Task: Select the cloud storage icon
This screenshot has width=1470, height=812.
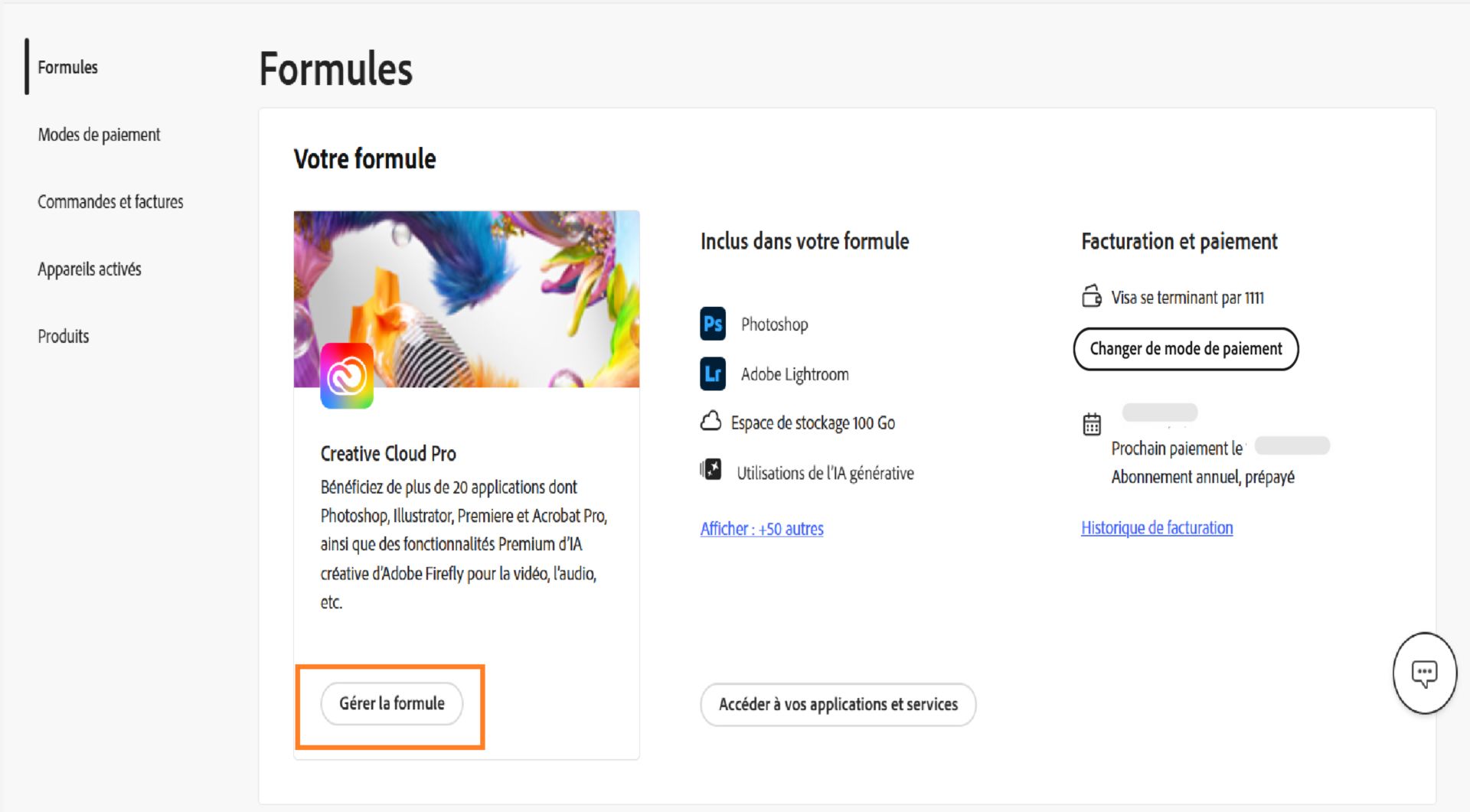Action: (711, 420)
